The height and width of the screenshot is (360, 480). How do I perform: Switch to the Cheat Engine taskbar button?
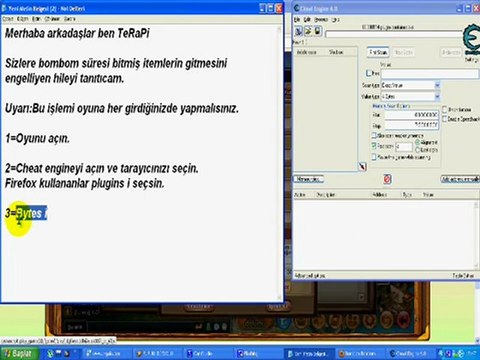[x=411, y=353]
